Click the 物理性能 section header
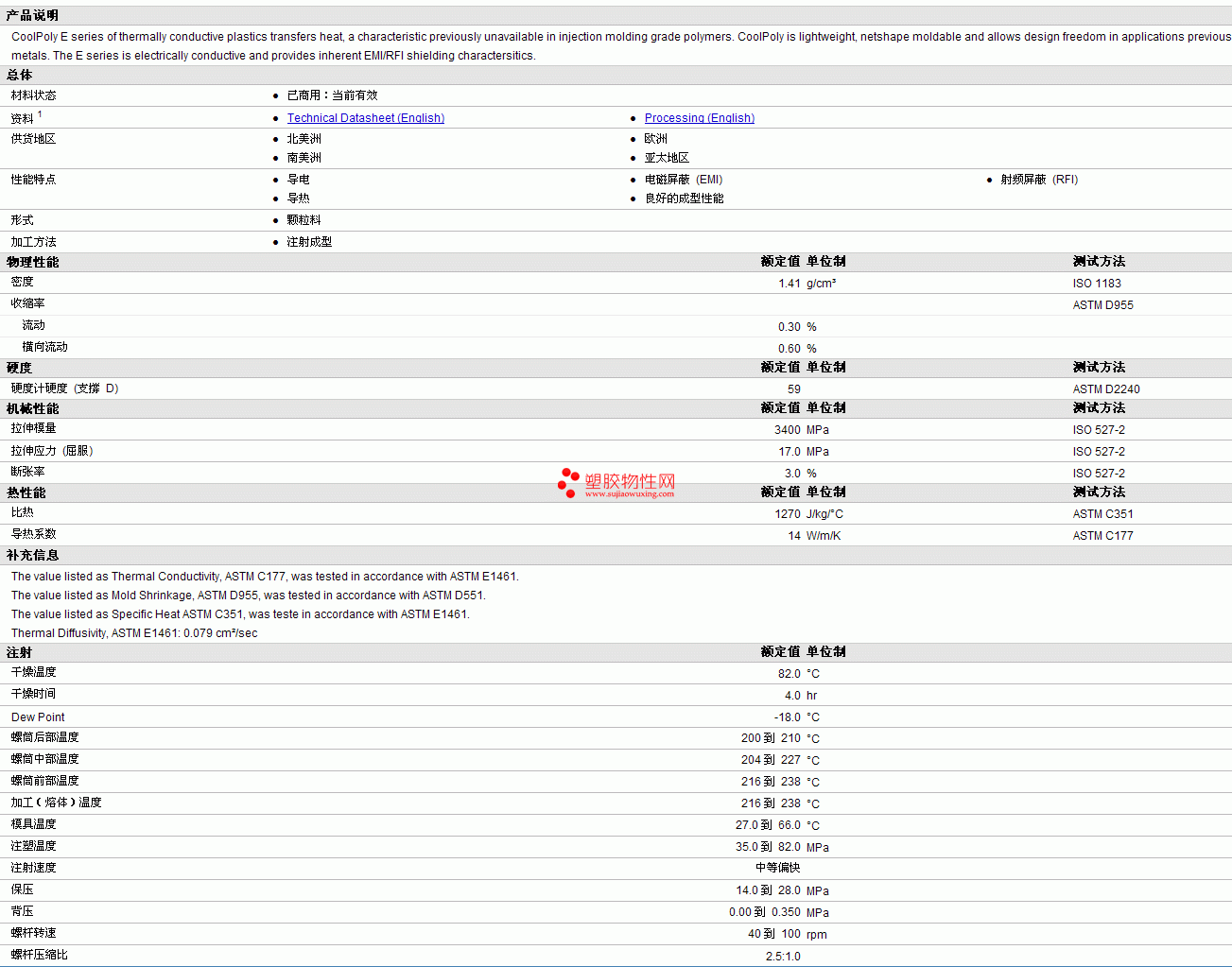This screenshot has width=1232, height=967. (32, 262)
